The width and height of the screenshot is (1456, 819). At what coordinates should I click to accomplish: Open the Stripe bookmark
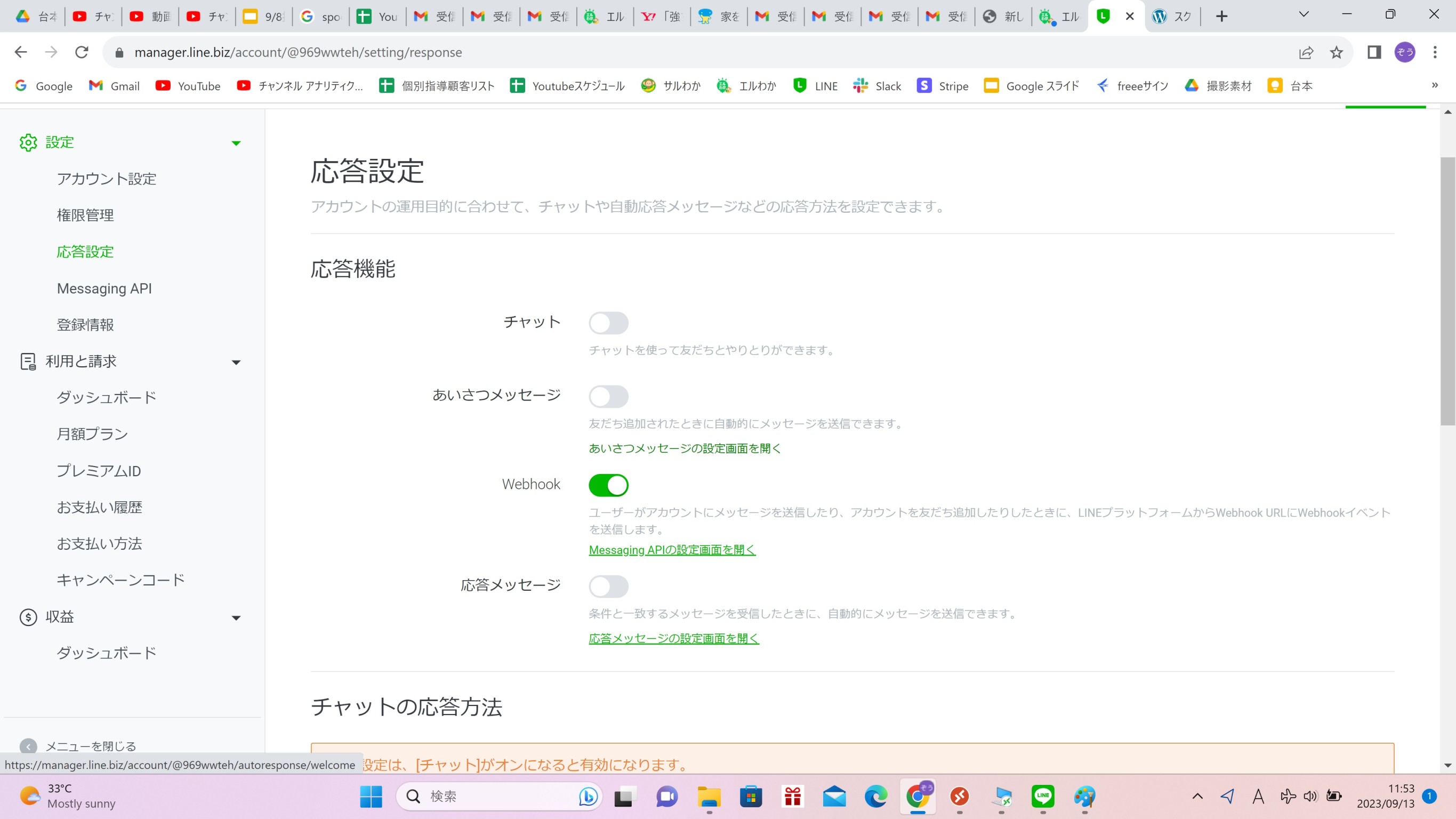point(943,86)
